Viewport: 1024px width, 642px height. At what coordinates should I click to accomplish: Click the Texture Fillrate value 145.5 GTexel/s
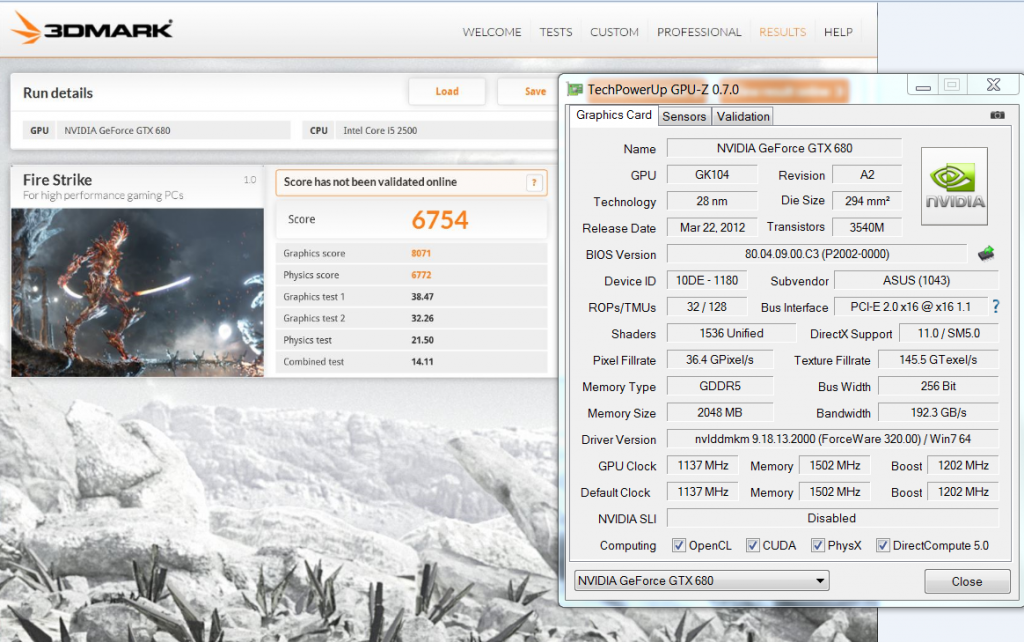tap(938, 360)
